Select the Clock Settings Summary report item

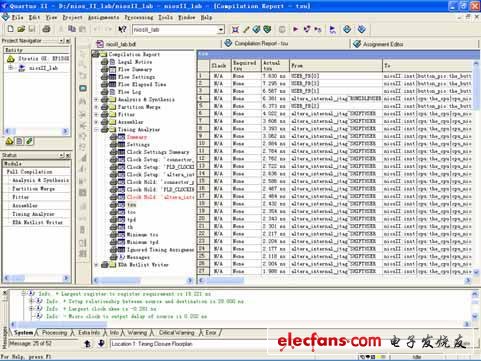tap(157, 152)
